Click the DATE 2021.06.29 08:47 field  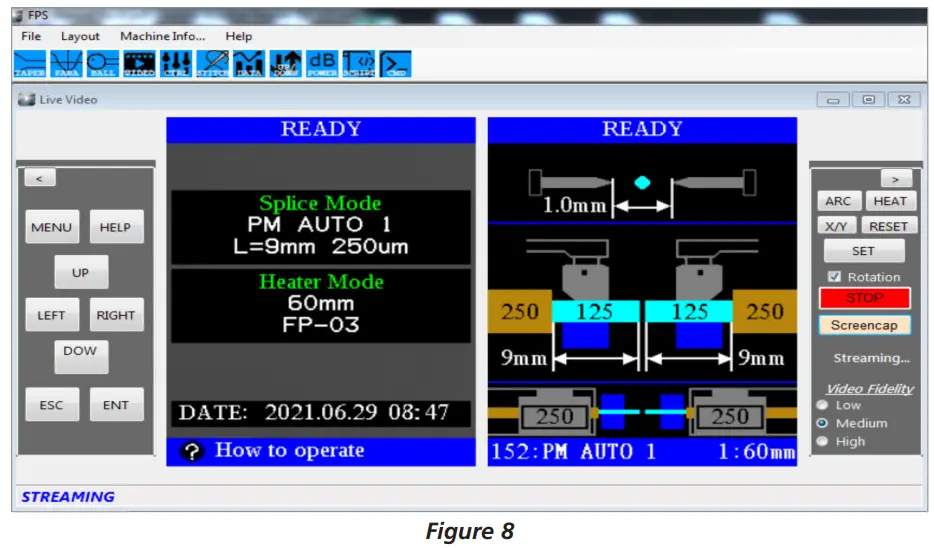320,412
